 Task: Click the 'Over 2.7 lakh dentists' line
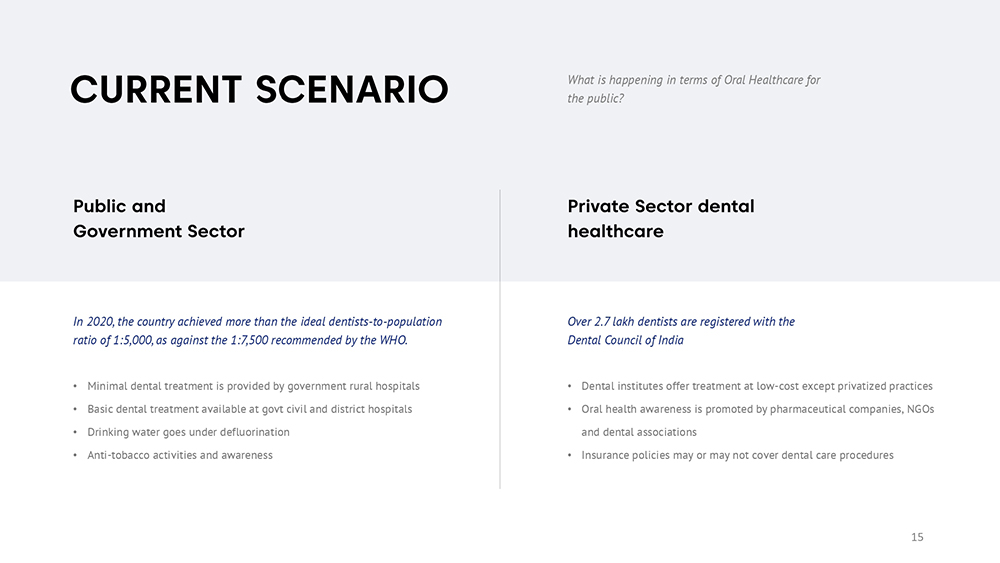point(680,322)
